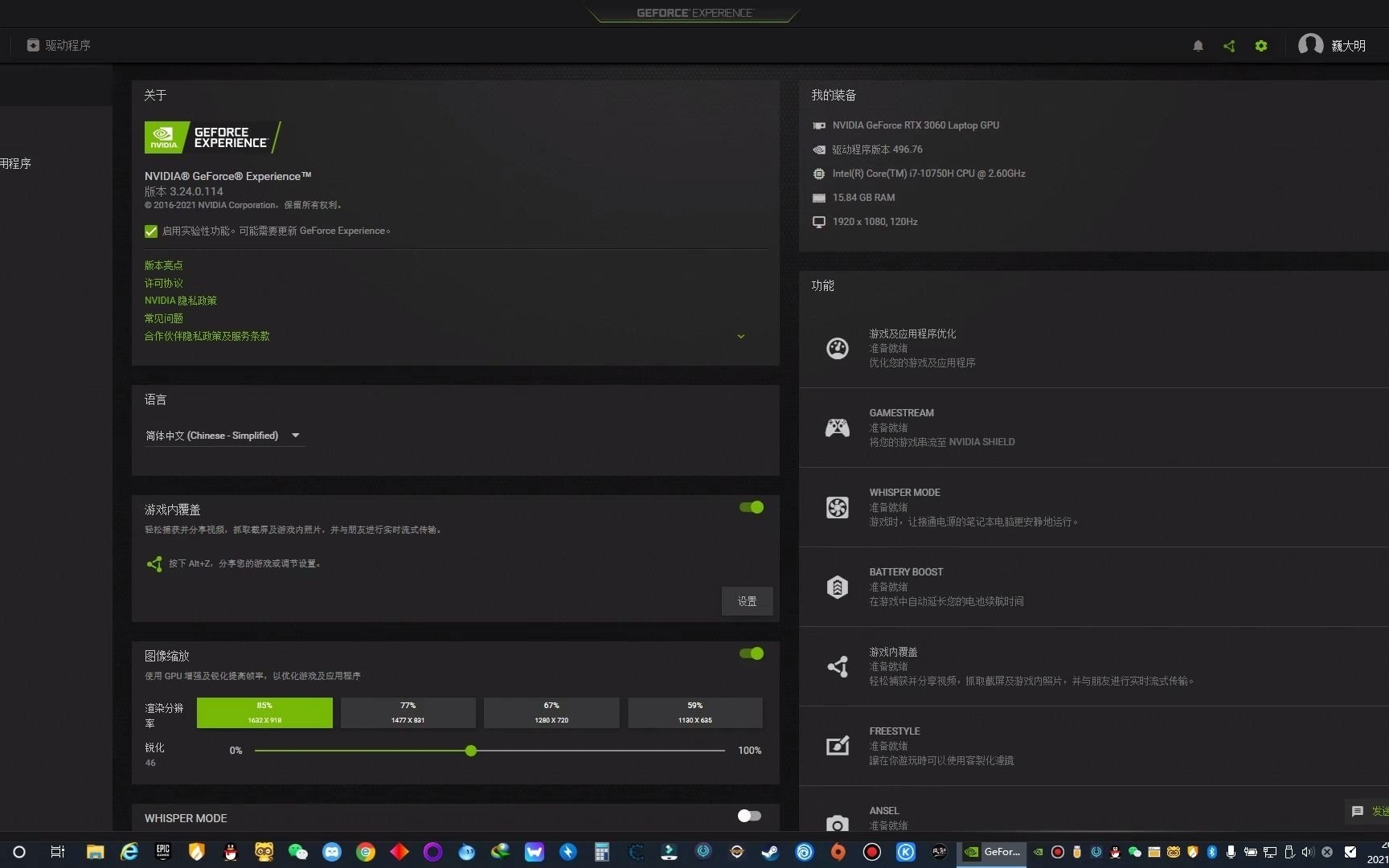Open the NVIDIA 隐私政策 link
Viewport: 1389px width, 868px height.
click(x=181, y=301)
